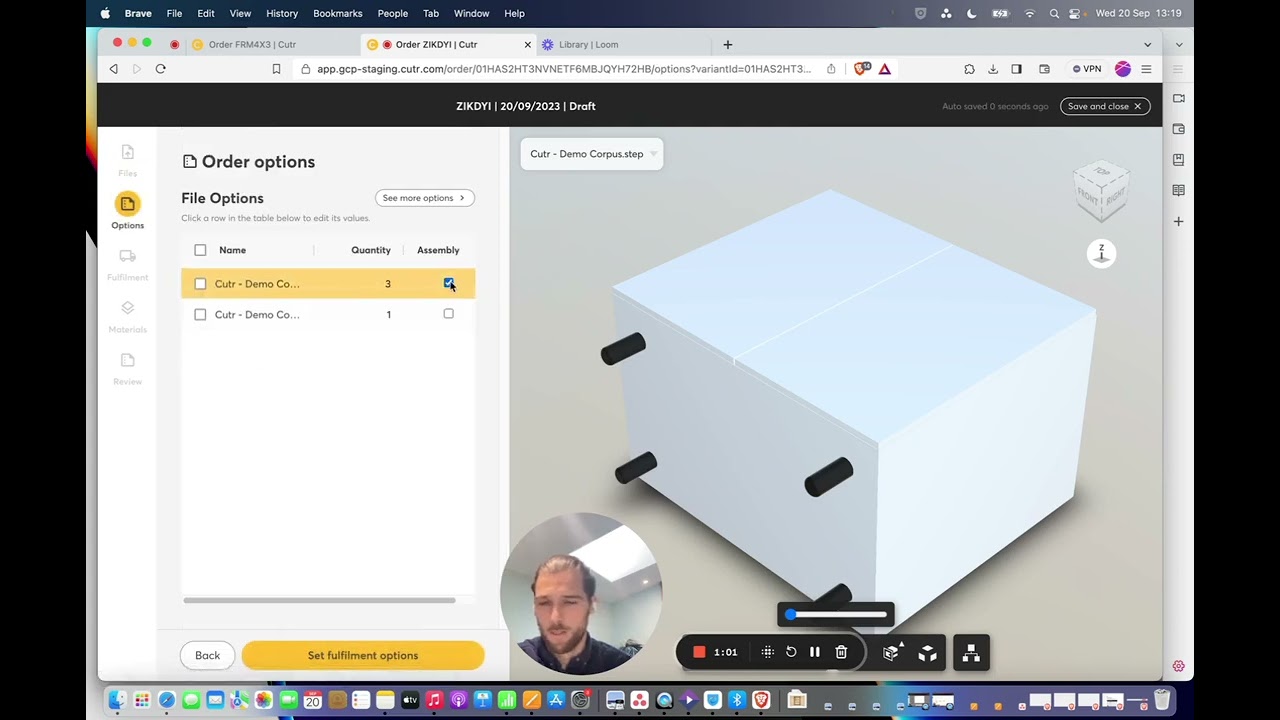The height and width of the screenshot is (720, 1280).
Task: Restart the Loom recording
Action: (791, 652)
